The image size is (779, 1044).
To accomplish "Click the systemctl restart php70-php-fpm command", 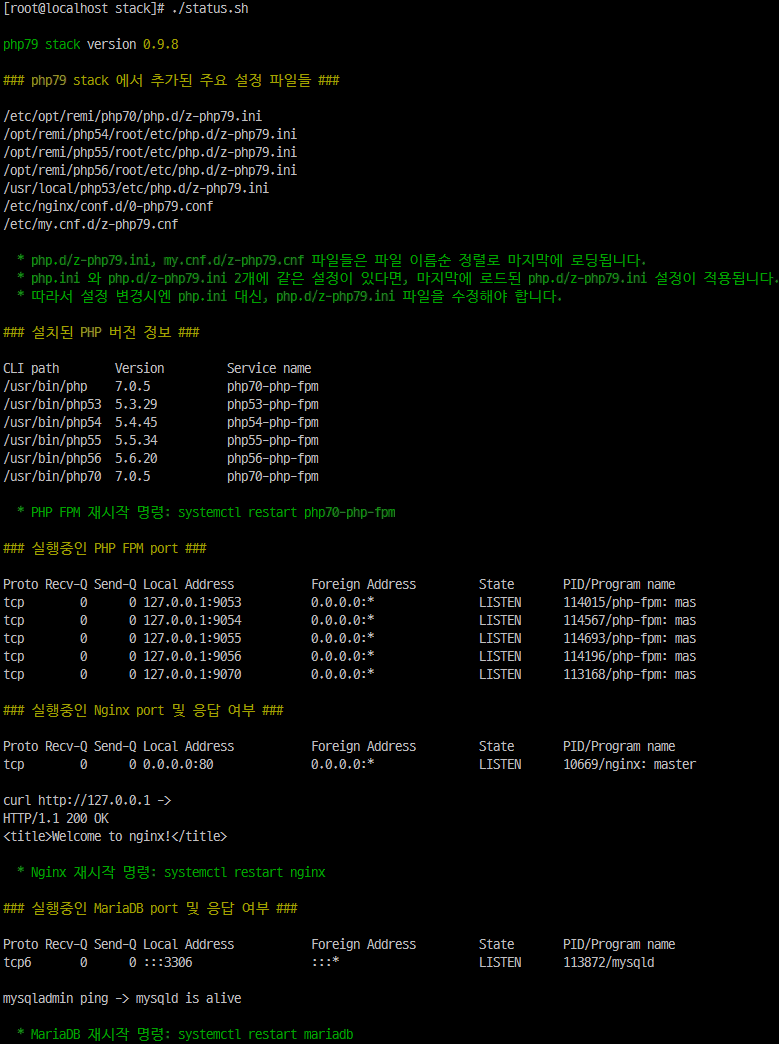I will pos(287,513).
